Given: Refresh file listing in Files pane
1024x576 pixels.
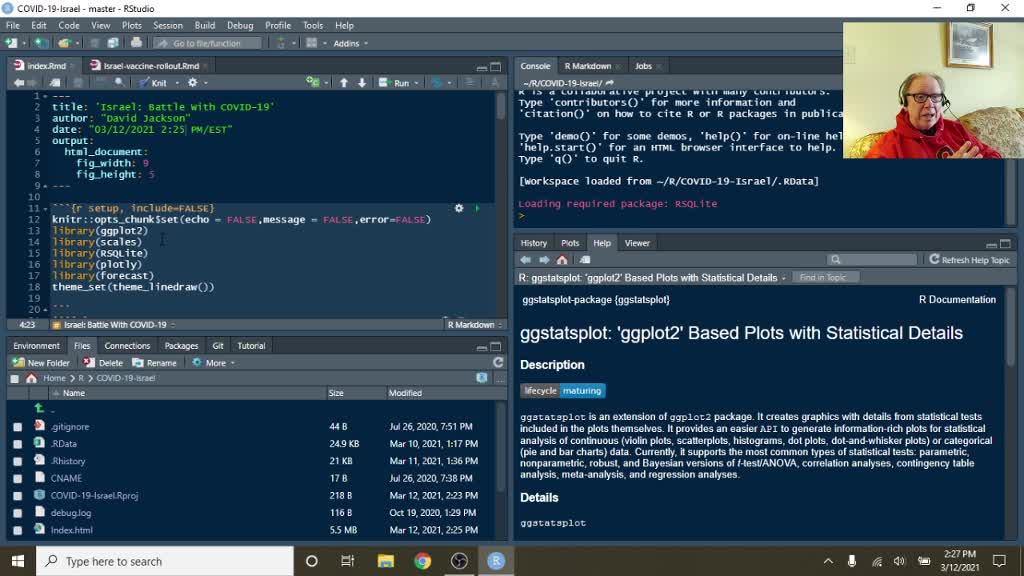Looking at the screenshot, I should click(498, 362).
